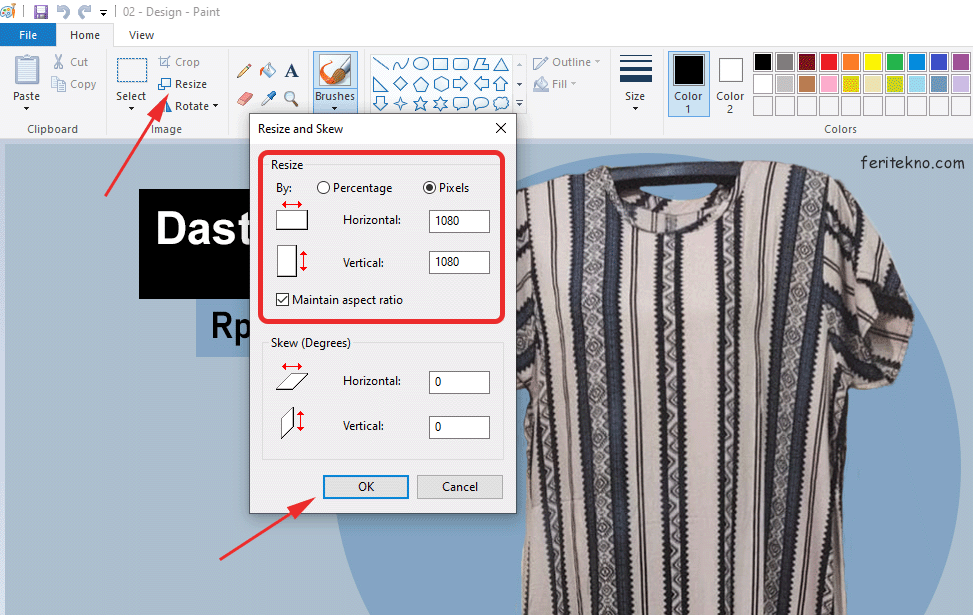
Task: Switch to the Home ribbon tab
Action: click(85, 35)
